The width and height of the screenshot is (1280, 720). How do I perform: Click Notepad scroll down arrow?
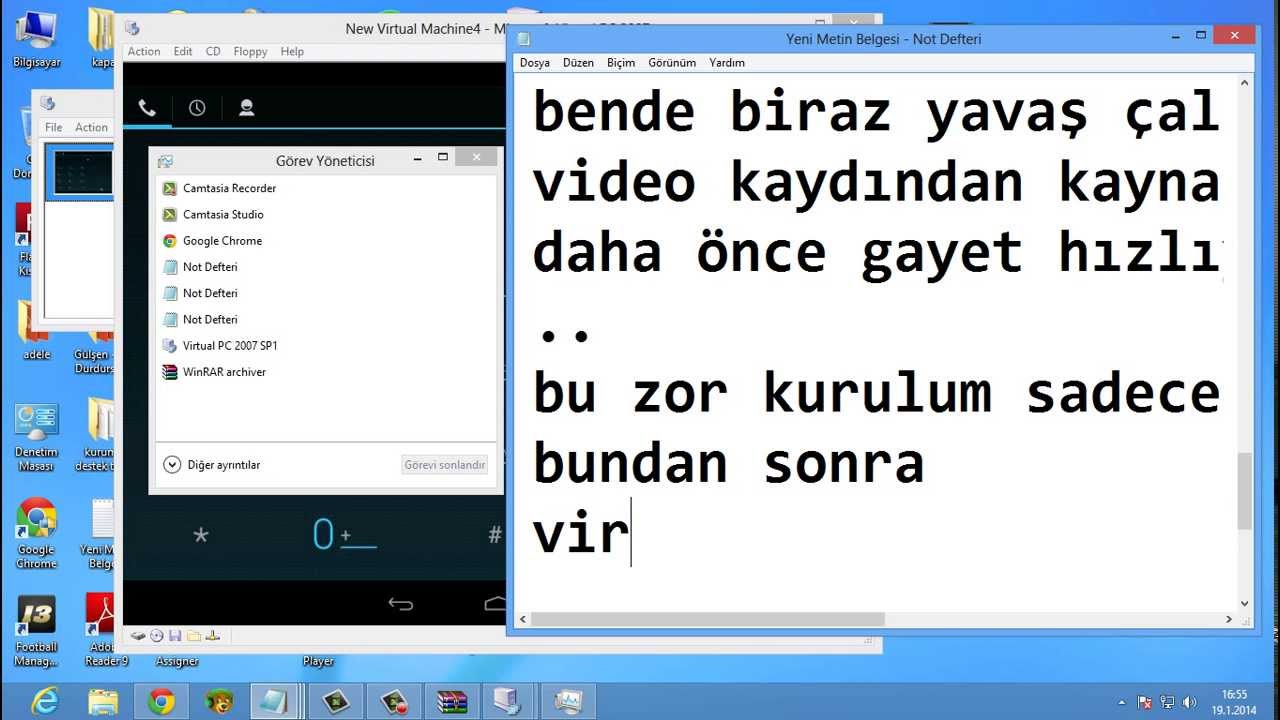1245,604
